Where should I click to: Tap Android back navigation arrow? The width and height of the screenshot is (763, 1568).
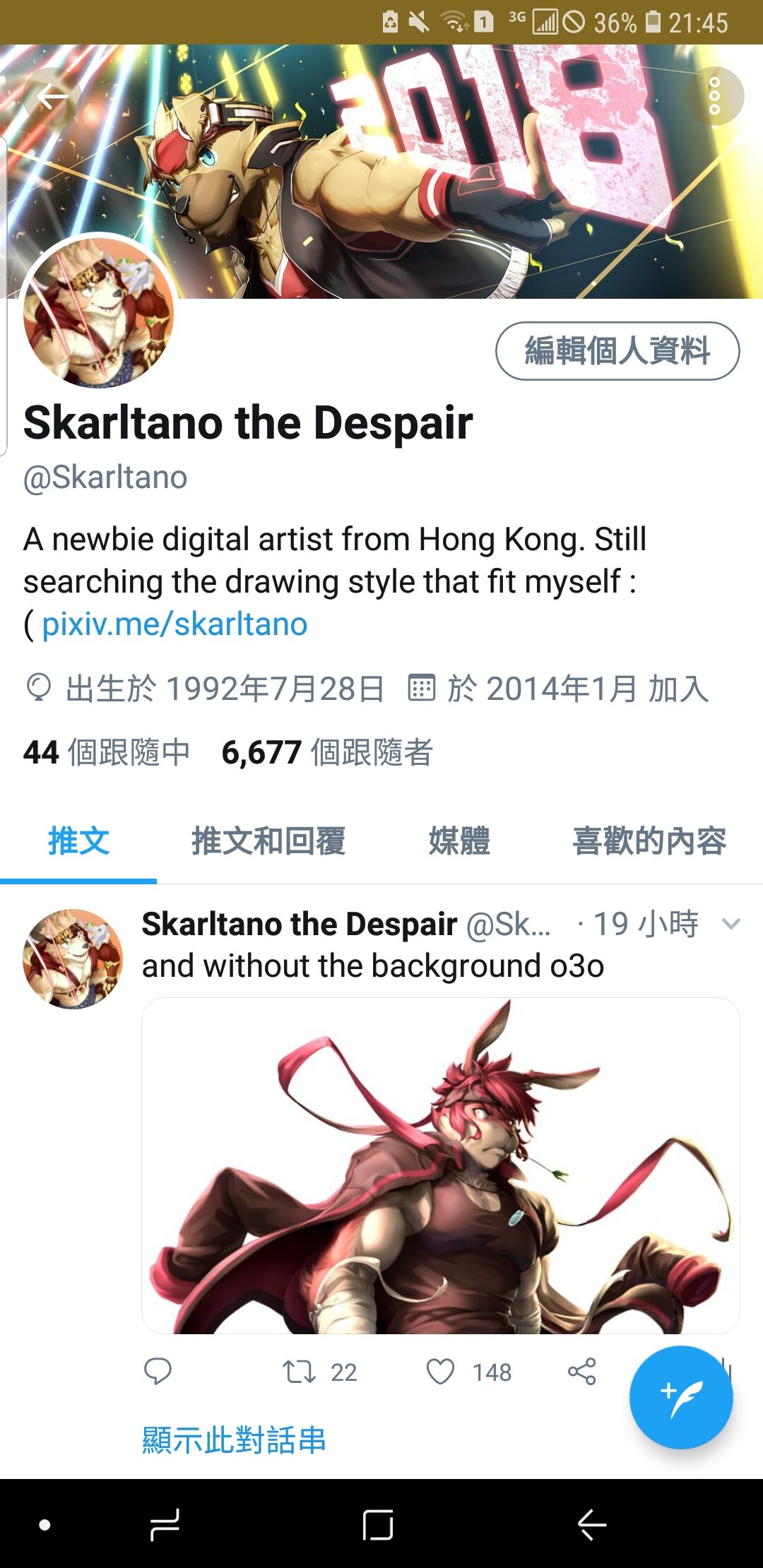point(592,1525)
